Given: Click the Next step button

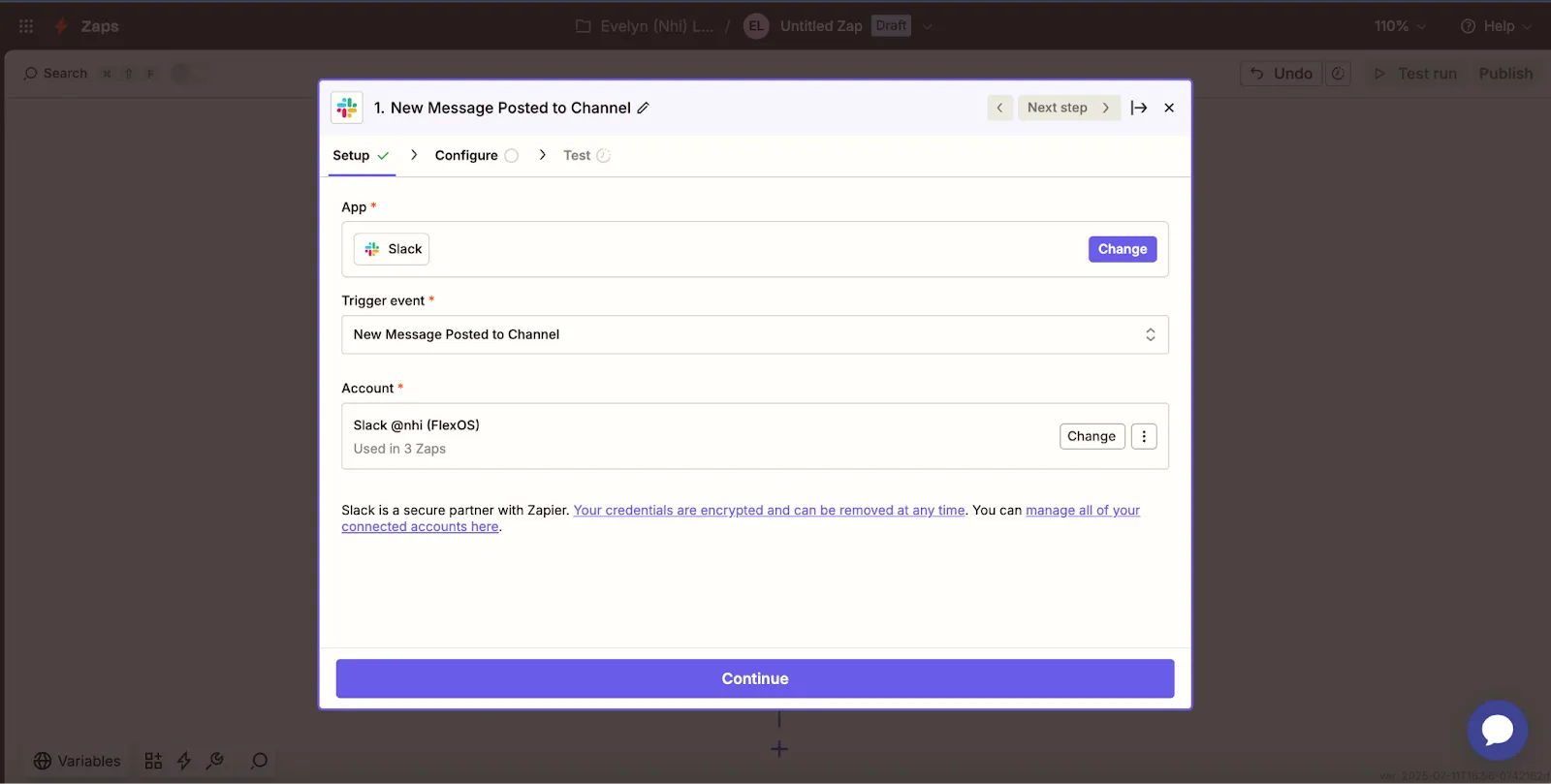Looking at the screenshot, I should pyautogui.click(x=1068, y=108).
